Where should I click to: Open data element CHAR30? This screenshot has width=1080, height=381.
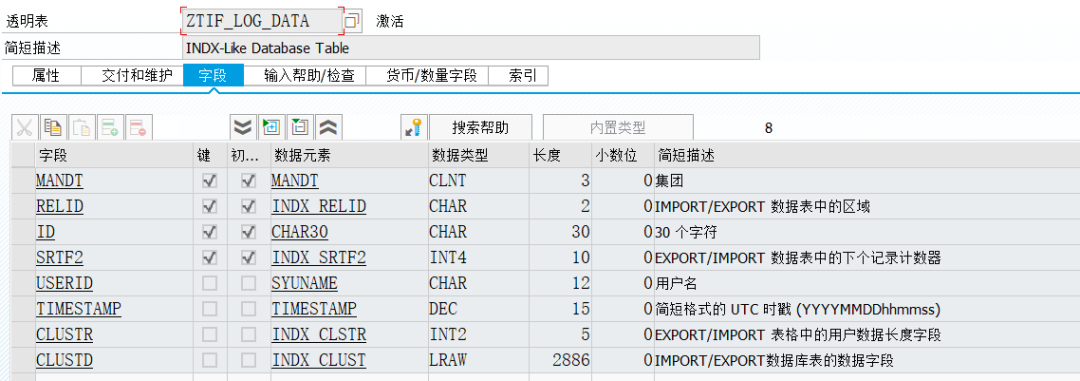coord(300,232)
